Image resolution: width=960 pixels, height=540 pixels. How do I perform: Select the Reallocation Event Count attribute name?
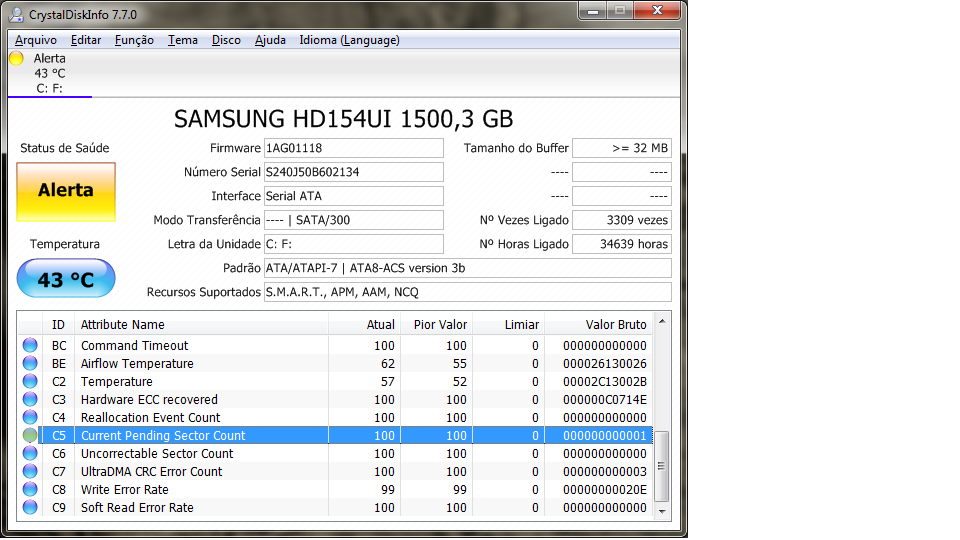[x=151, y=418]
